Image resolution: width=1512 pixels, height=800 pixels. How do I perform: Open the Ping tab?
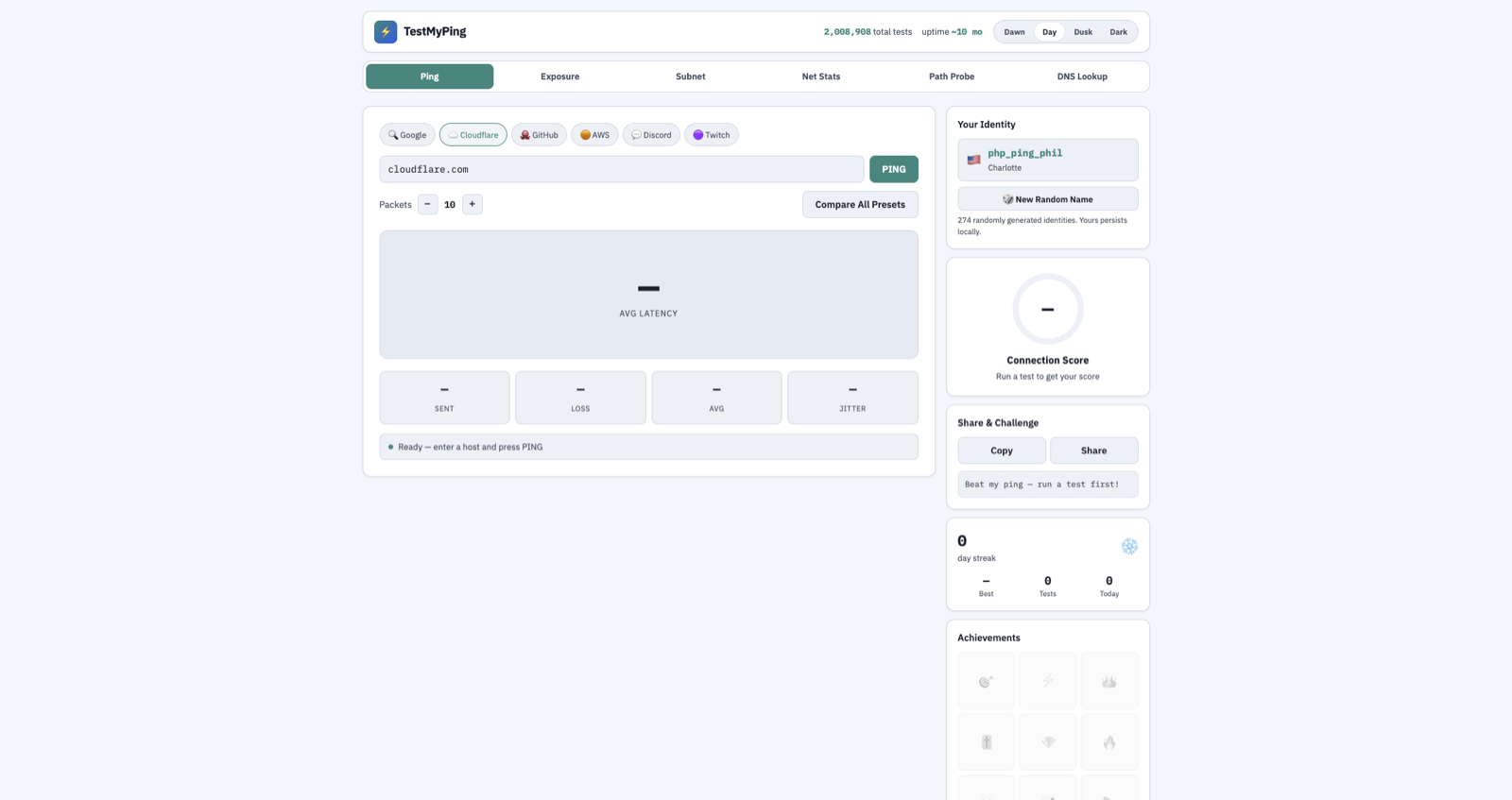(x=430, y=77)
